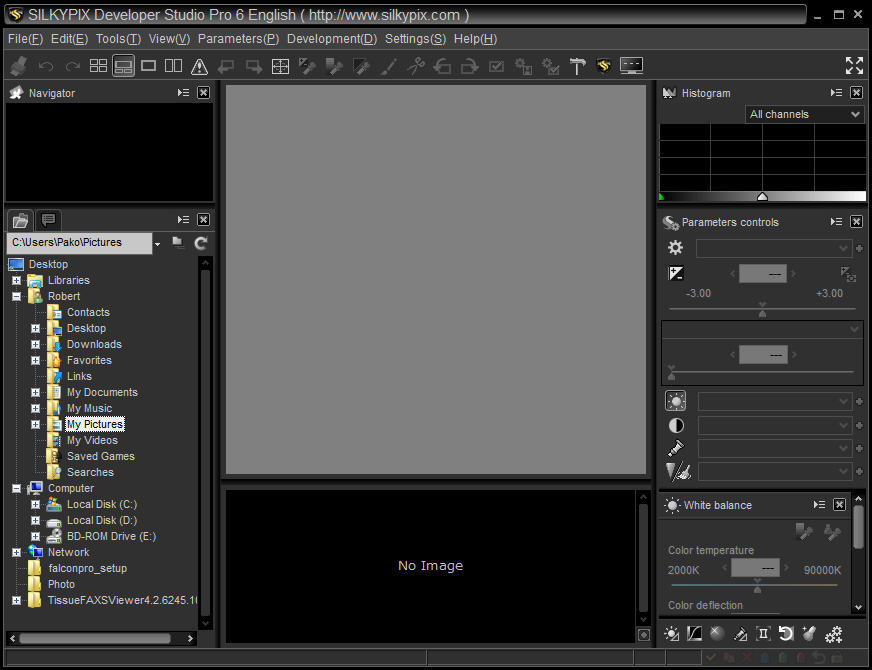Click the folder path input field
The image size is (872, 670).
[79, 243]
